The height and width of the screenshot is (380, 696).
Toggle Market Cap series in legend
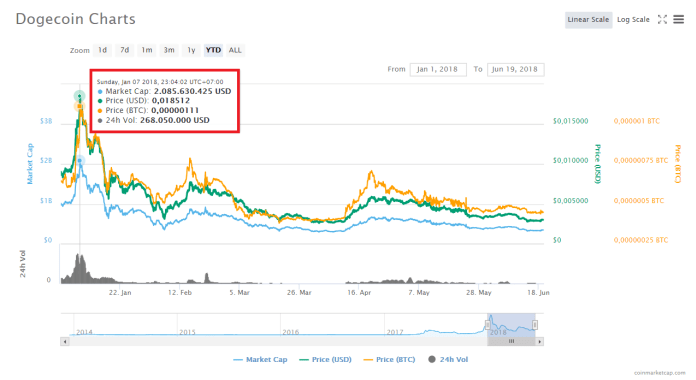[260, 360]
